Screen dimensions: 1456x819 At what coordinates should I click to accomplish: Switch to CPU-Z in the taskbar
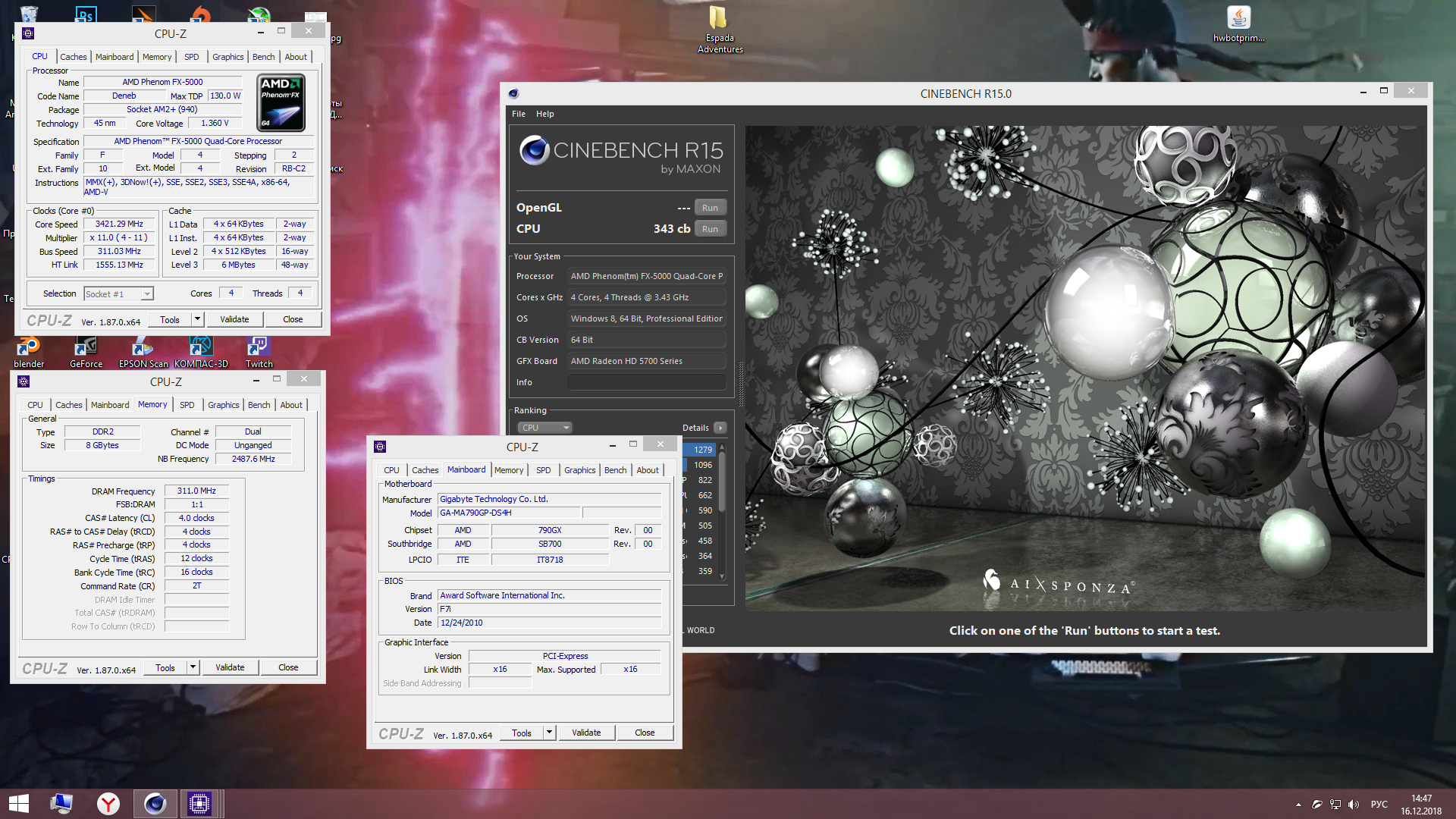coord(199,804)
